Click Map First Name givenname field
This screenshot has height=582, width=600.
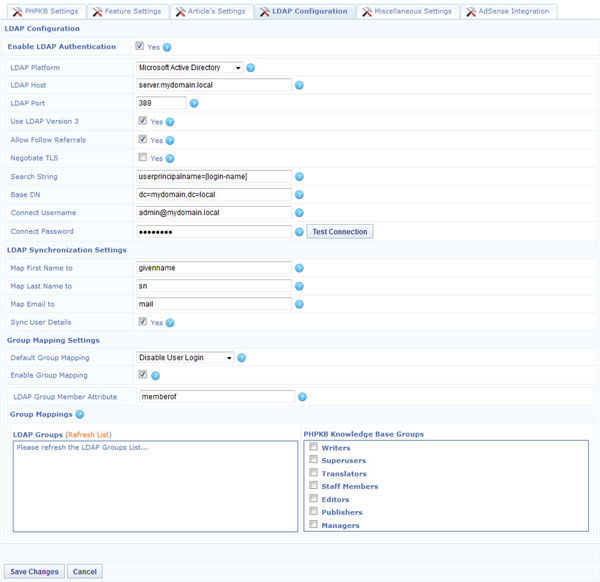(214, 268)
